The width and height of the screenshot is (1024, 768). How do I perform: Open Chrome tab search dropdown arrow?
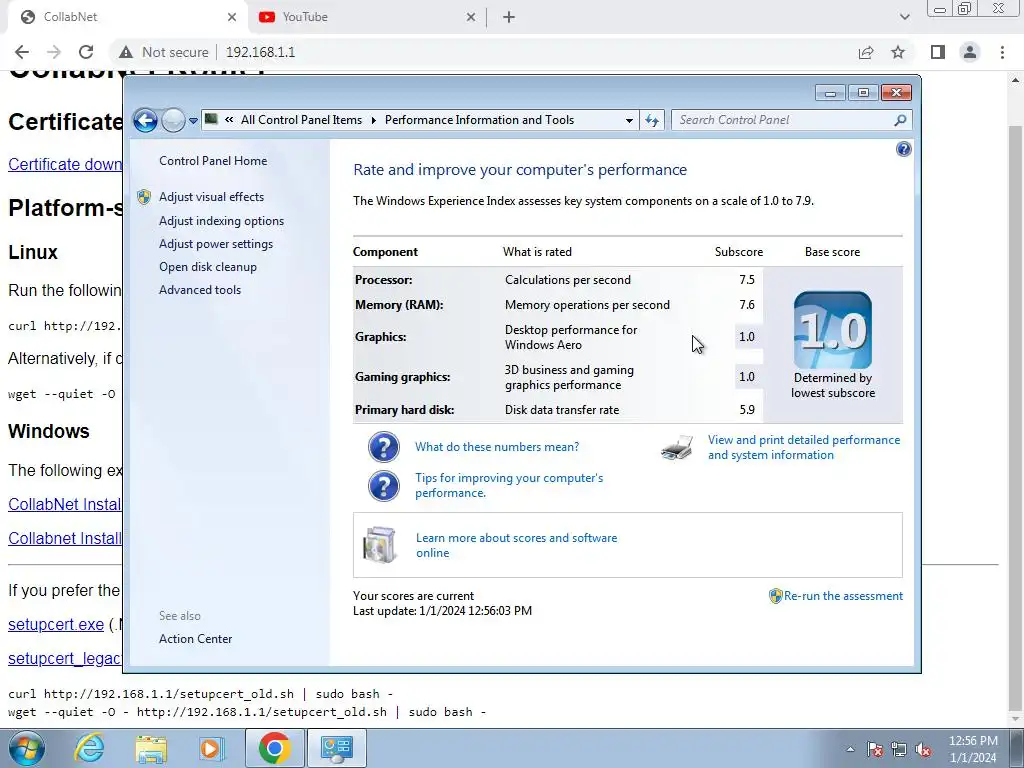click(904, 17)
